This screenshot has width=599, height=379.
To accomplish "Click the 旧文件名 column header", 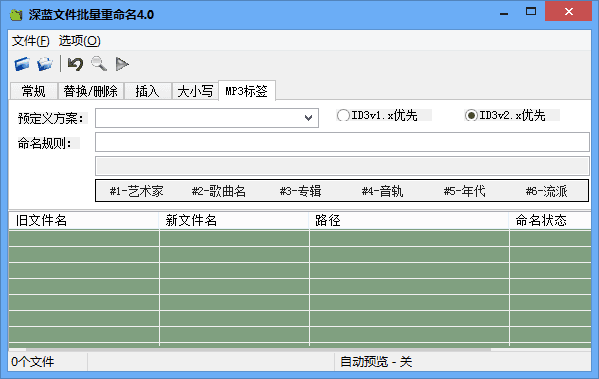I will pos(84,220).
